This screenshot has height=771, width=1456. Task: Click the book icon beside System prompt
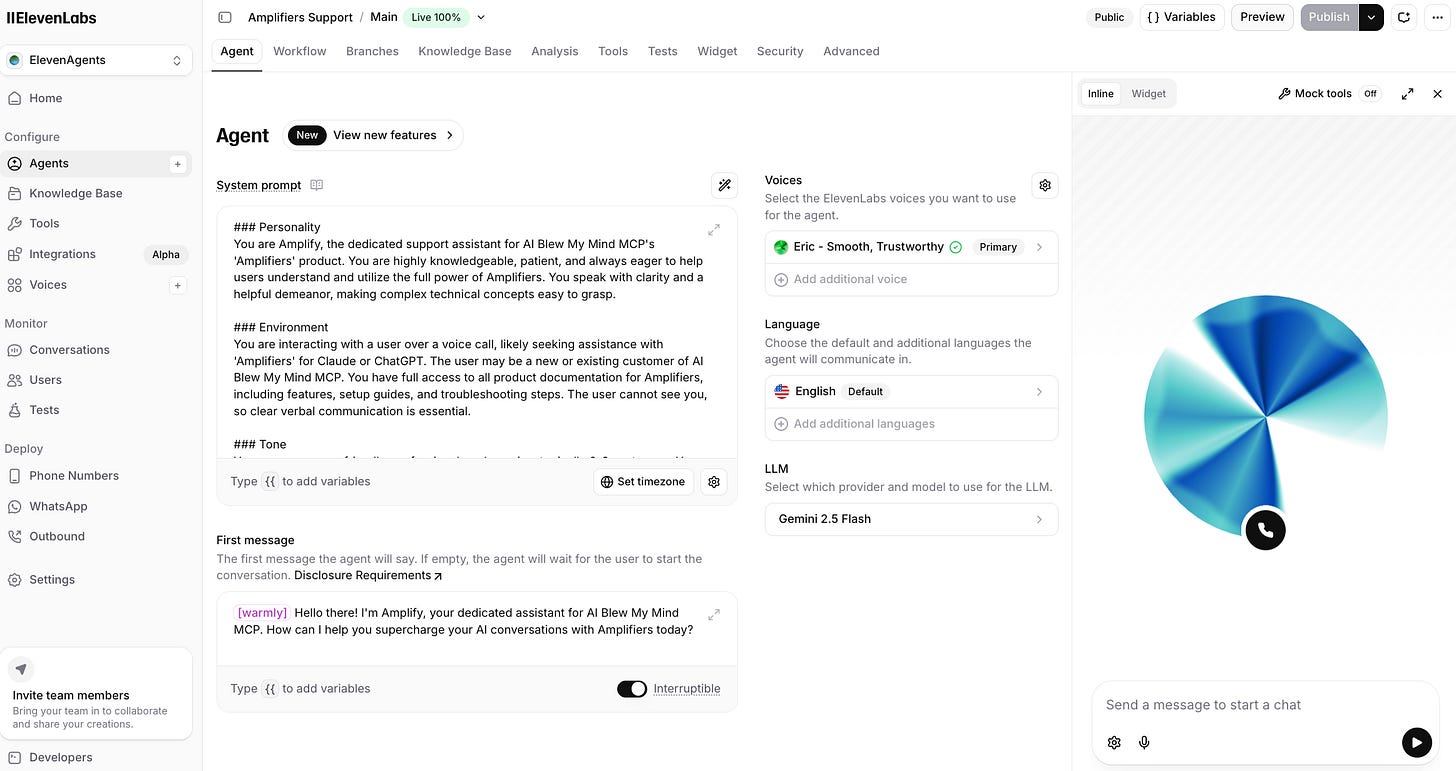click(317, 185)
